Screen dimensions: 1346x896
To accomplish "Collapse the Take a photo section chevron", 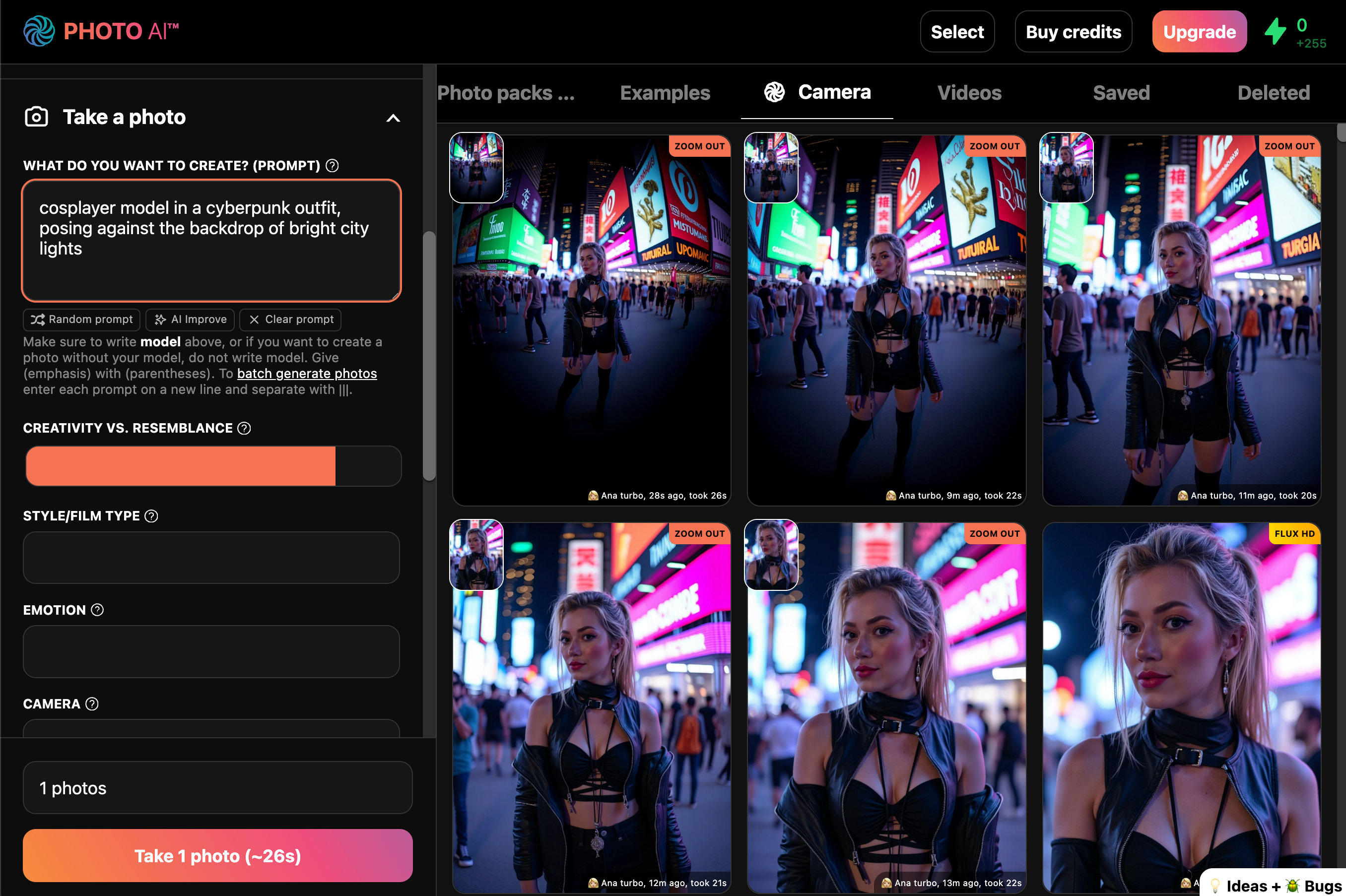I will [393, 118].
